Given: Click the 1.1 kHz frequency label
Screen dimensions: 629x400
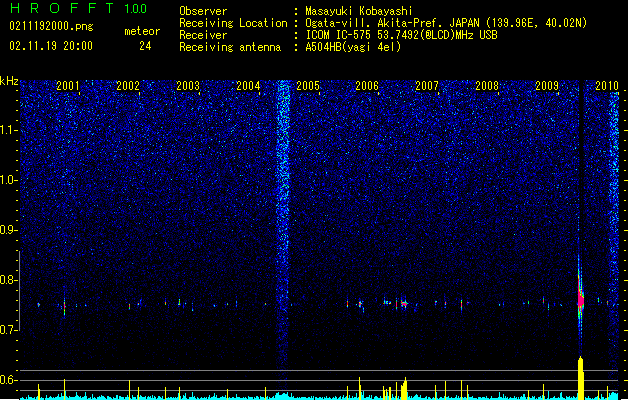Looking at the screenshot, I should (9, 130).
